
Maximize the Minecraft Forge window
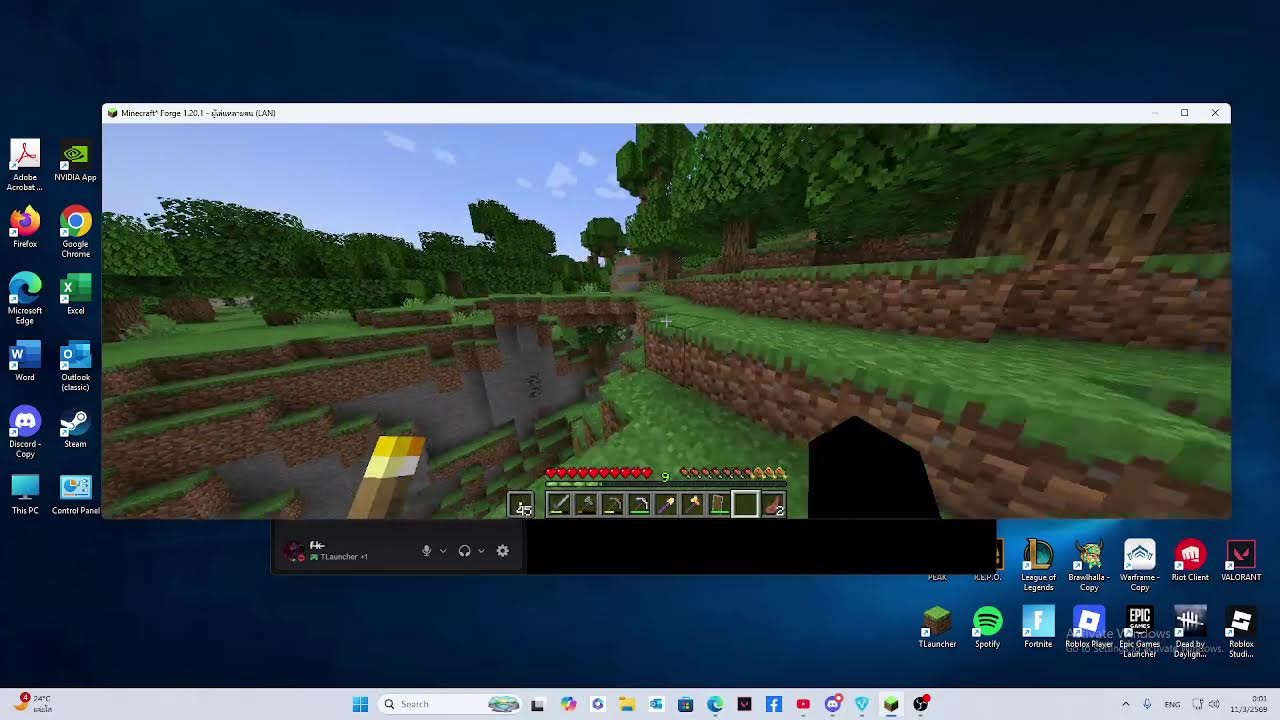click(1185, 113)
